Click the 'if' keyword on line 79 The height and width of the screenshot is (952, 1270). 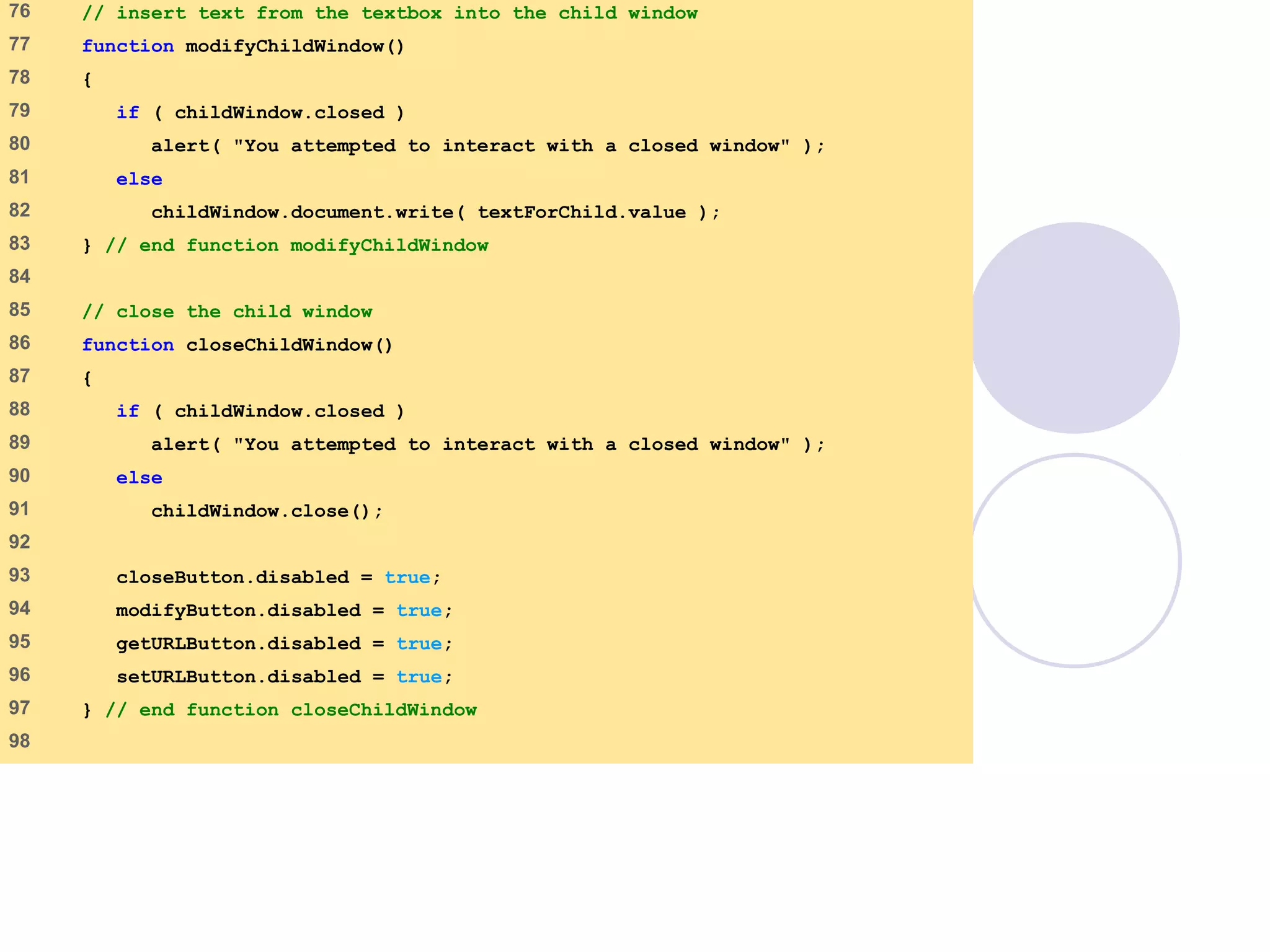(128, 113)
